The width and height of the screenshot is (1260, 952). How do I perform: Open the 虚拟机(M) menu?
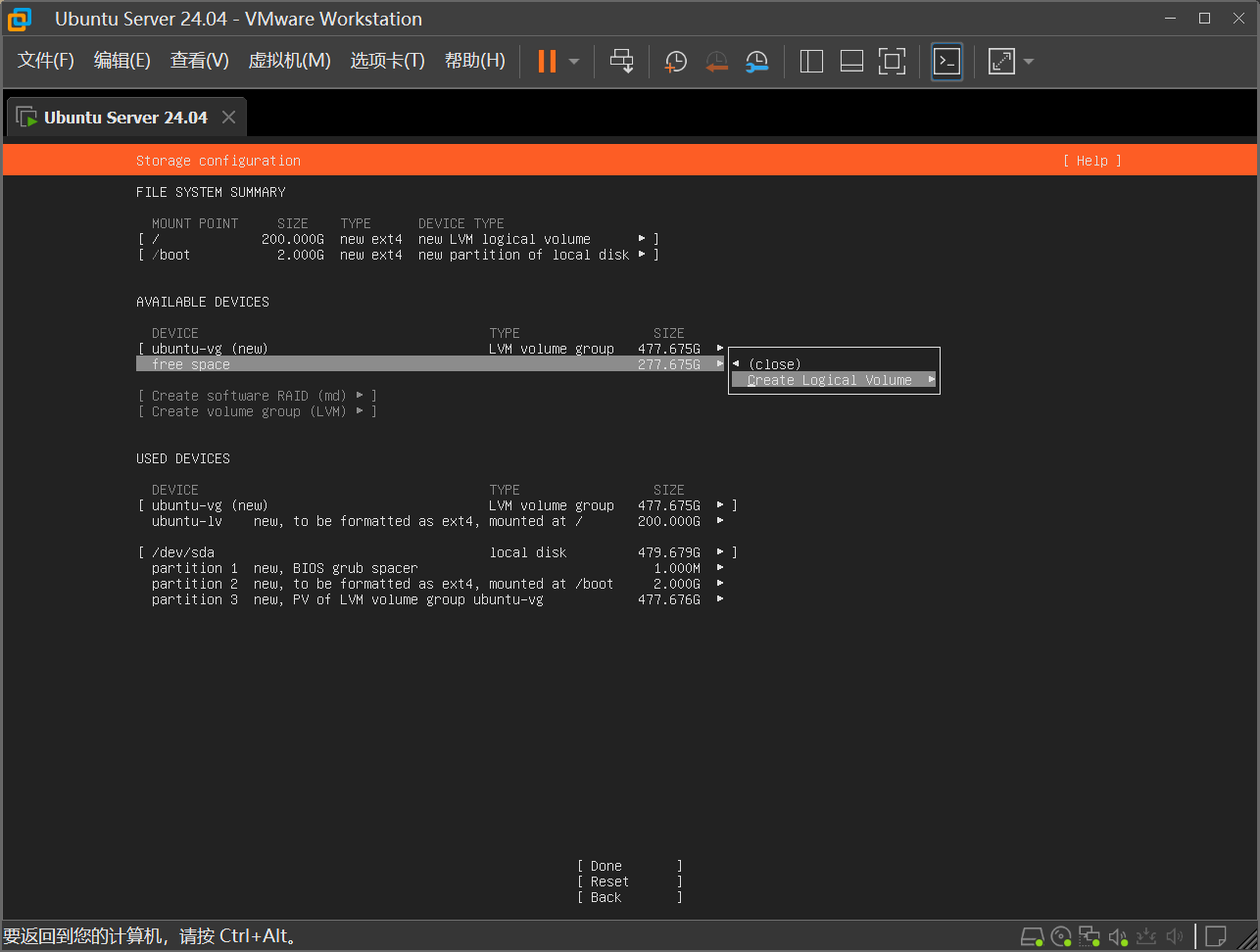pyautogui.click(x=289, y=61)
